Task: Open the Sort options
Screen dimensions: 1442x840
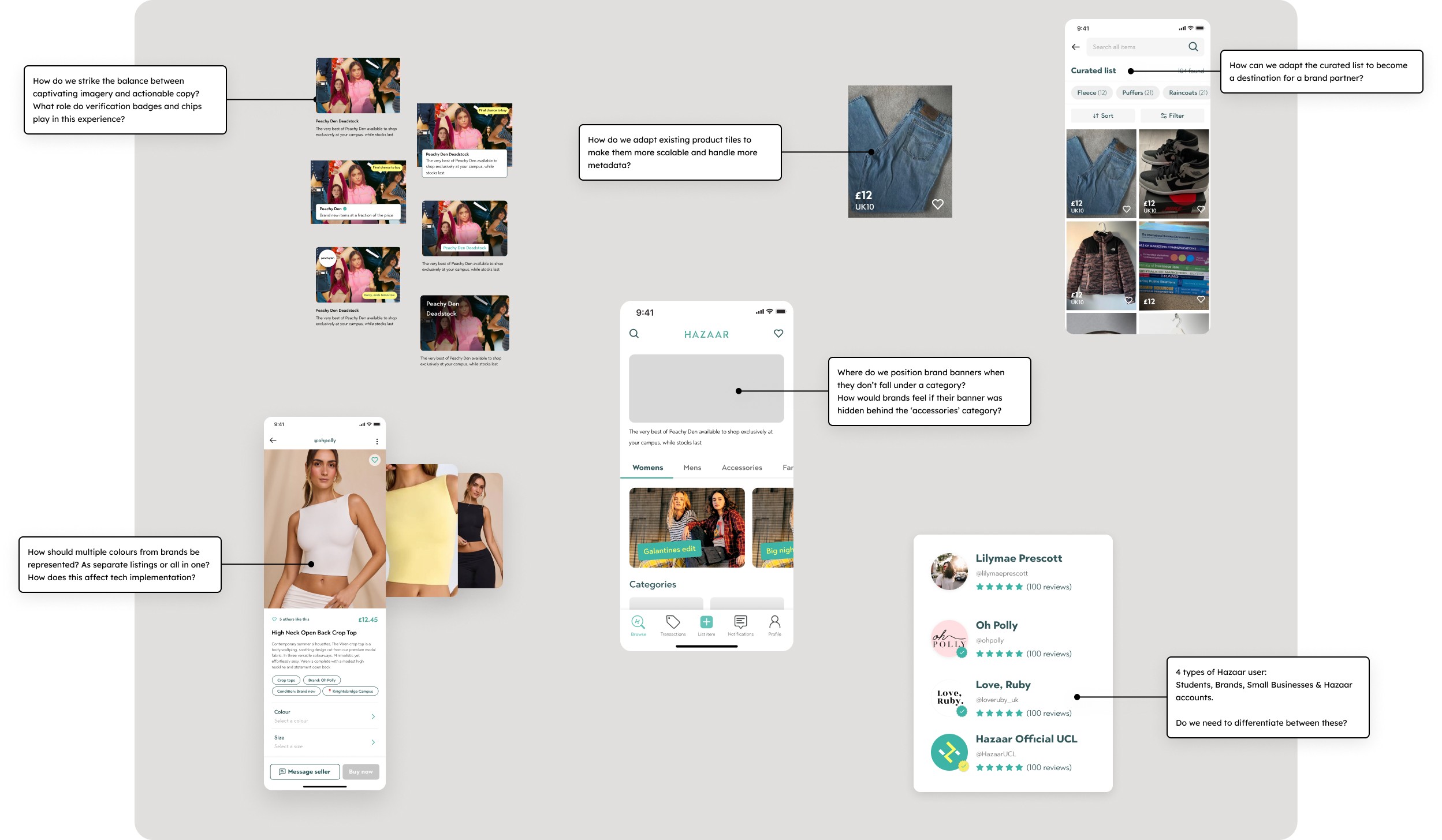Action: [1102, 115]
